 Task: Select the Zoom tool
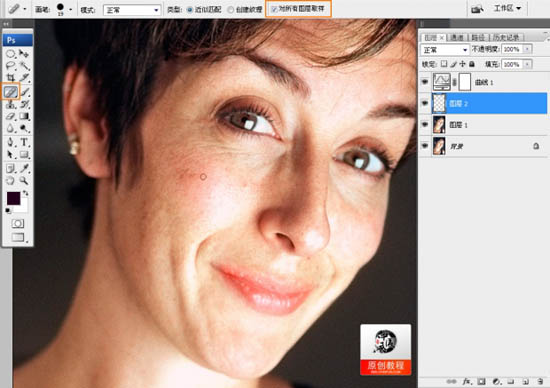(x=24, y=180)
